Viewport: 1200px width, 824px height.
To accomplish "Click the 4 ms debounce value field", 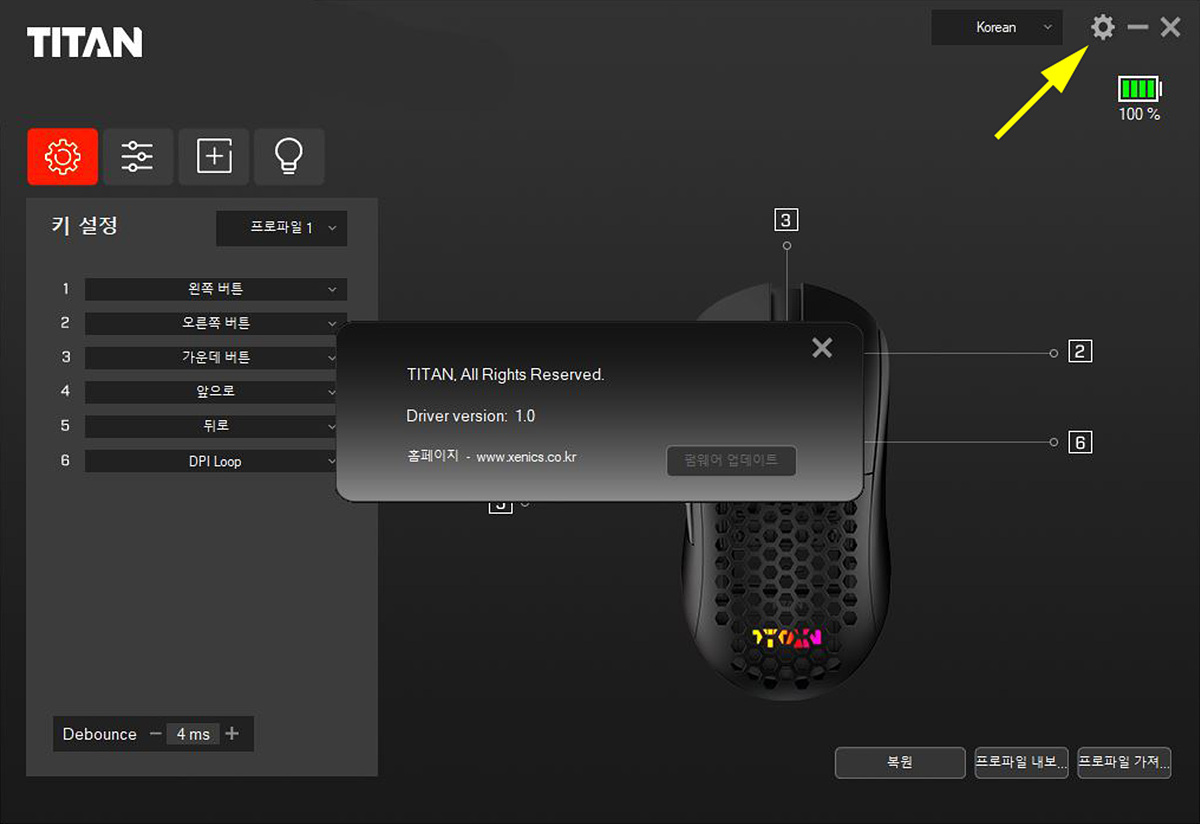I will pos(193,734).
